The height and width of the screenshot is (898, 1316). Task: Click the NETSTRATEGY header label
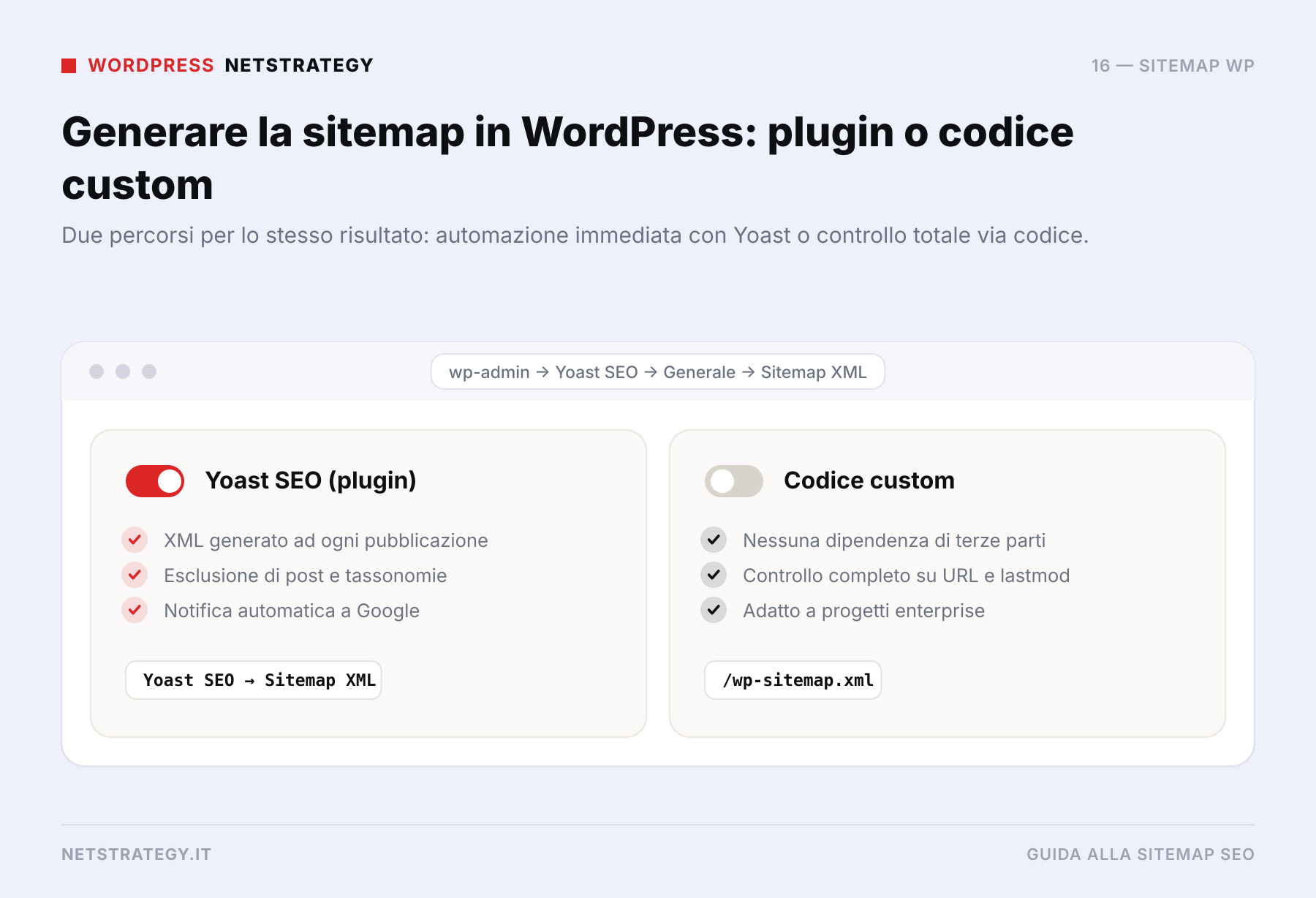coord(299,66)
